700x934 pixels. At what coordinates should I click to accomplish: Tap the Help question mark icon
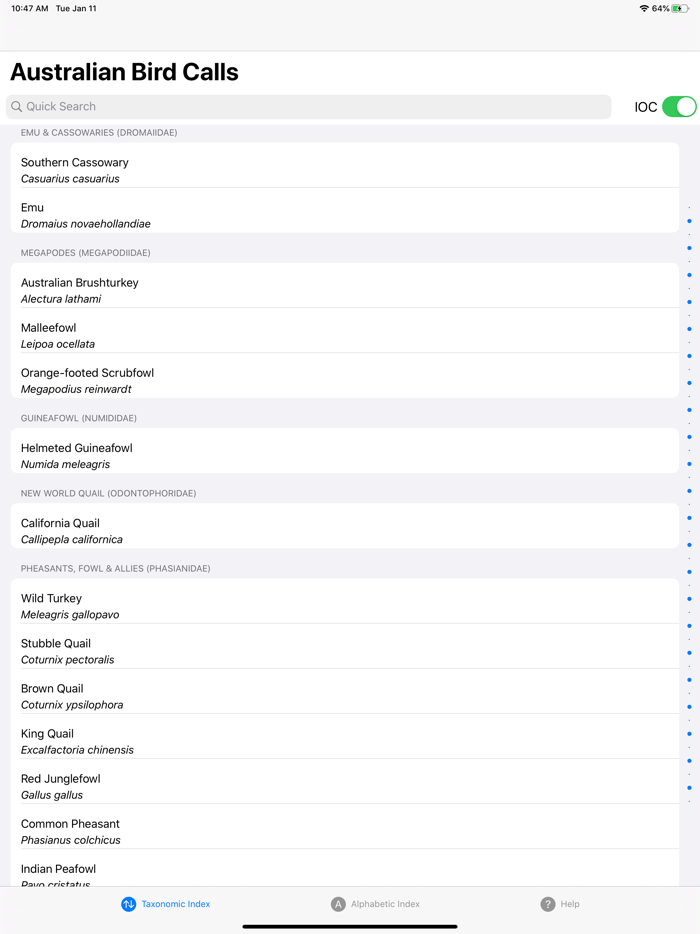coord(548,904)
